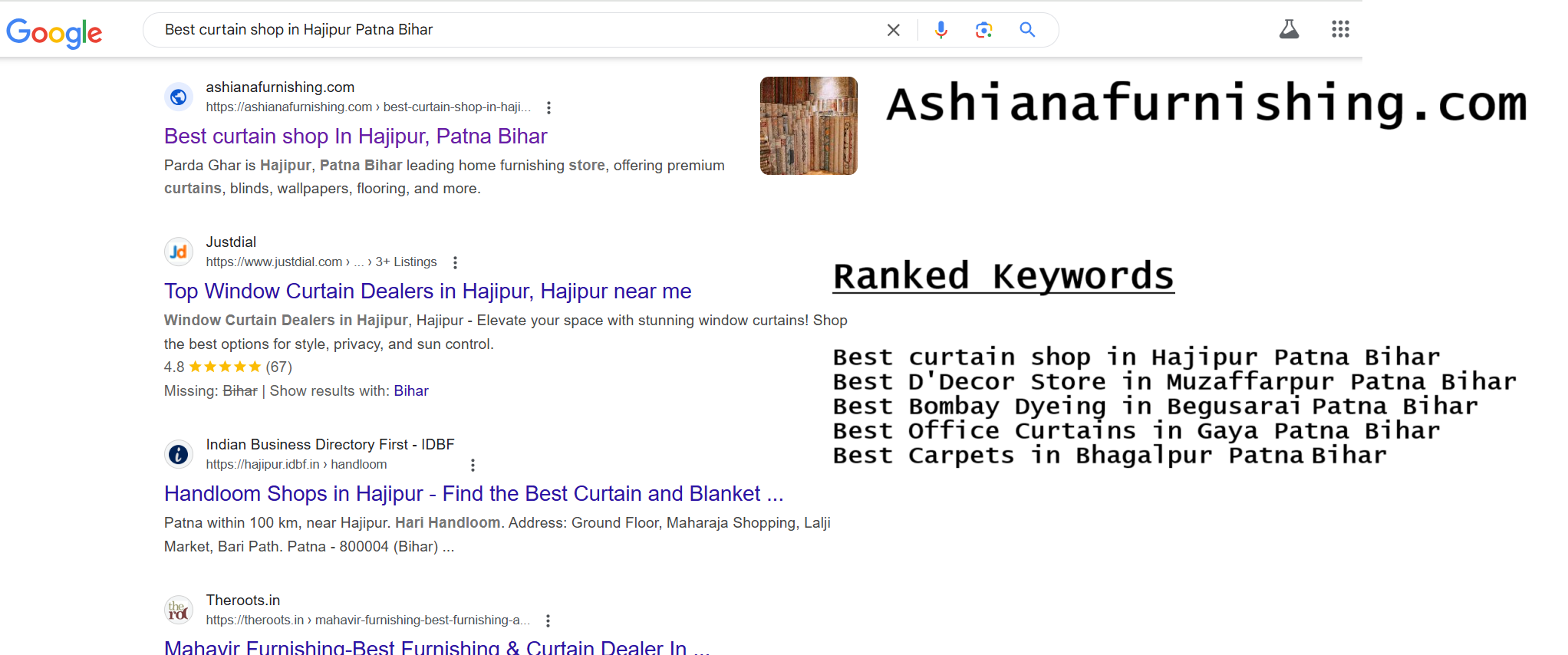Click the Theroots.in favicon
1568x655 pixels.
[x=179, y=610]
